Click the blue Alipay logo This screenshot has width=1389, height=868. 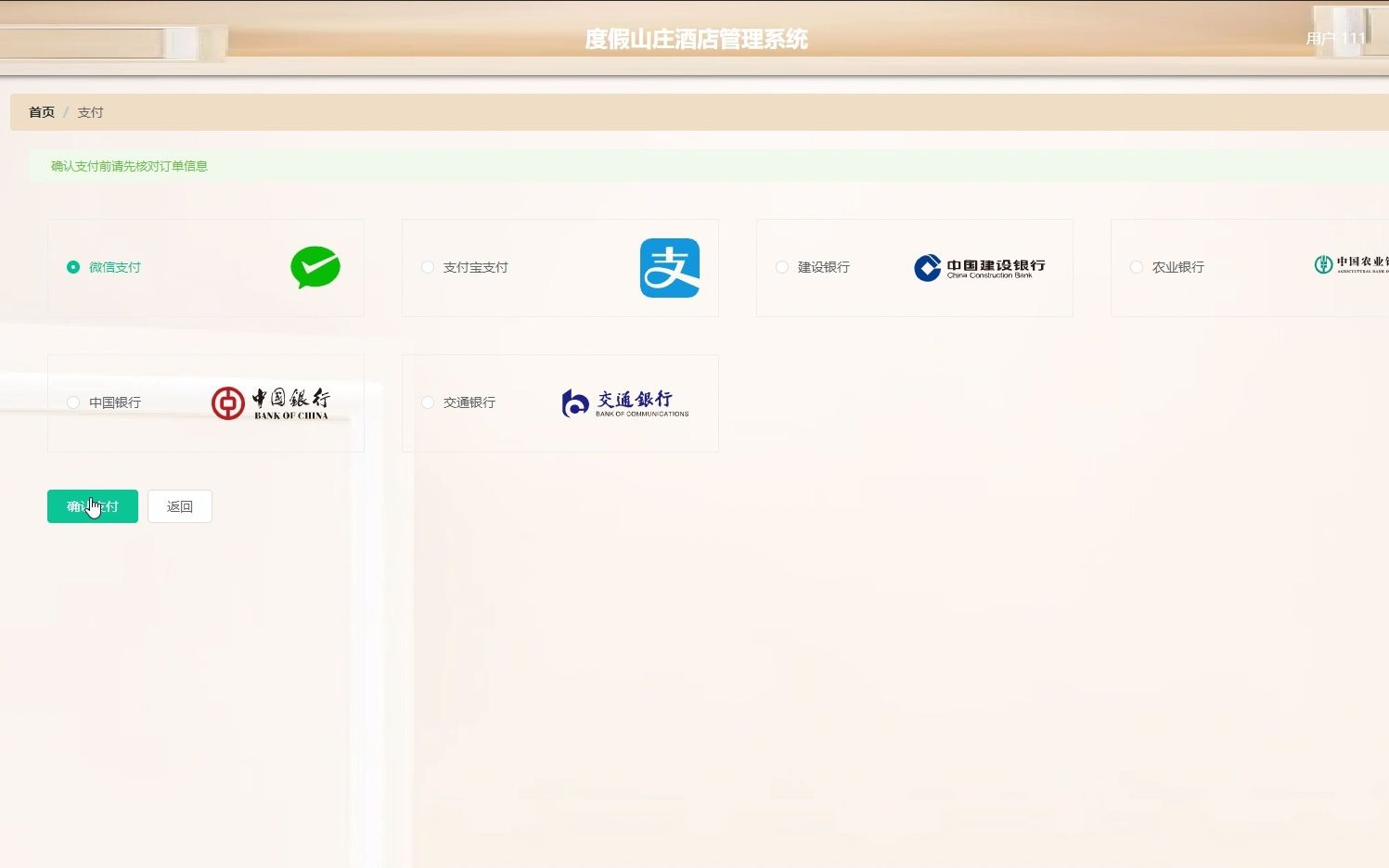click(x=670, y=268)
